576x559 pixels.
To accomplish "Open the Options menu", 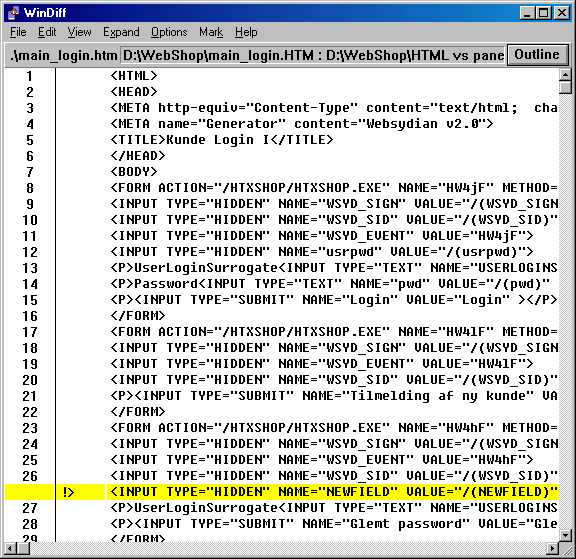I will [x=169, y=32].
